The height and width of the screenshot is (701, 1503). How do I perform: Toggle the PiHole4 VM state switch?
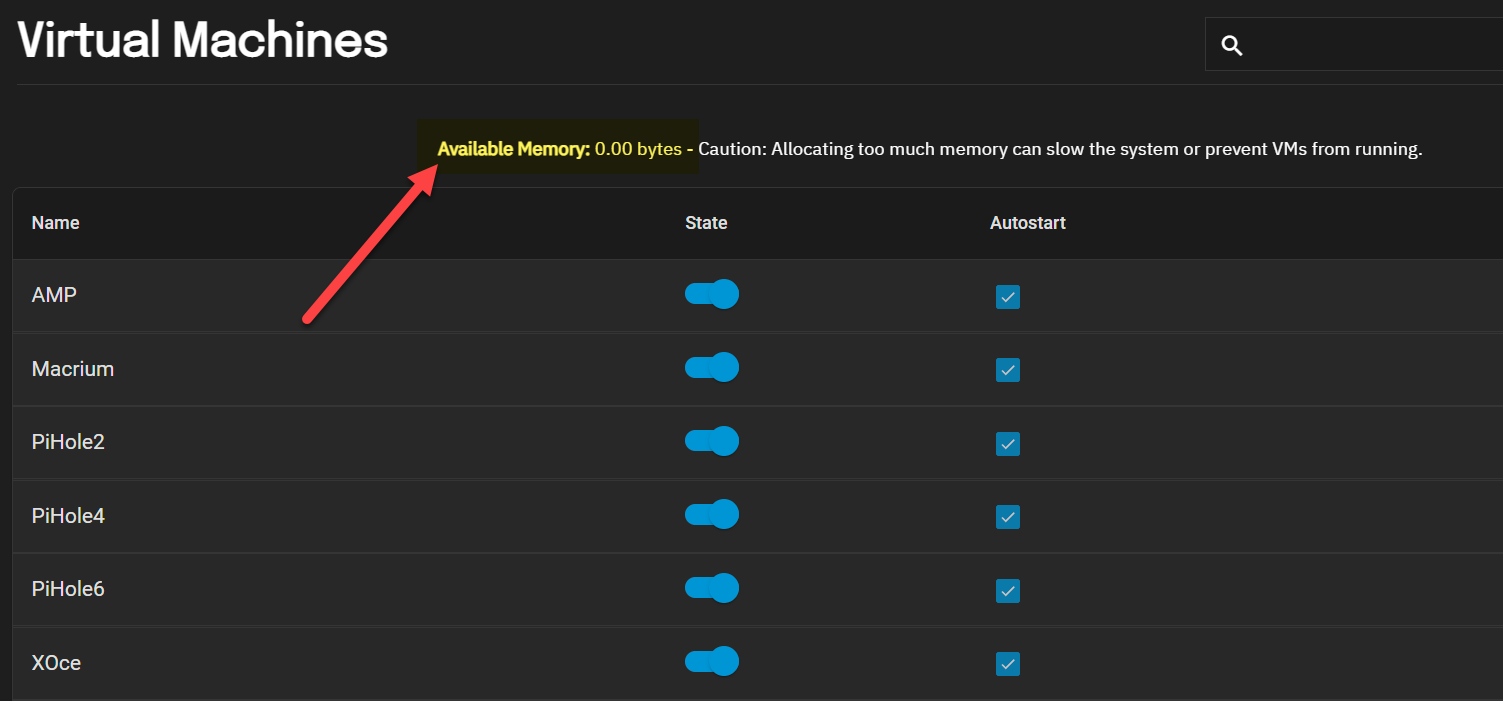click(x=712, y=514)
